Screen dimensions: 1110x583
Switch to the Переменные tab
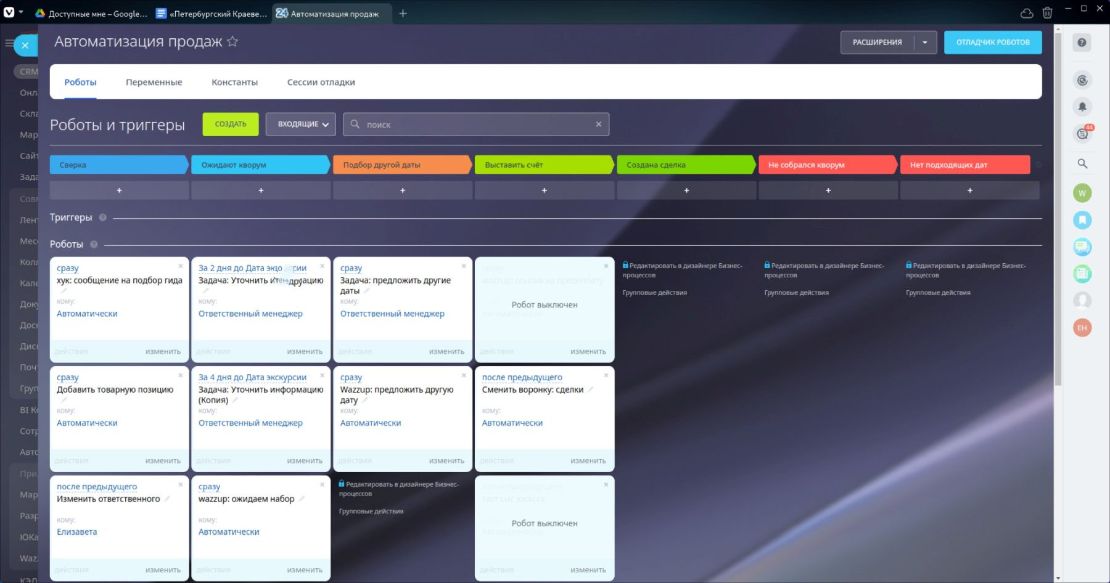(154, 82)
